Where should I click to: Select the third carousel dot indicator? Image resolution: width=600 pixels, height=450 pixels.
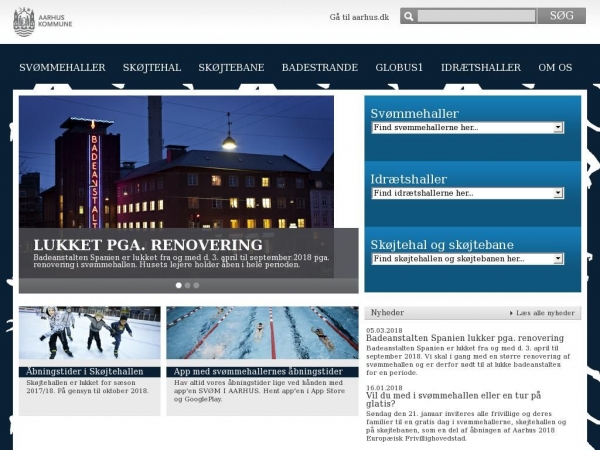tap(196, 285)
